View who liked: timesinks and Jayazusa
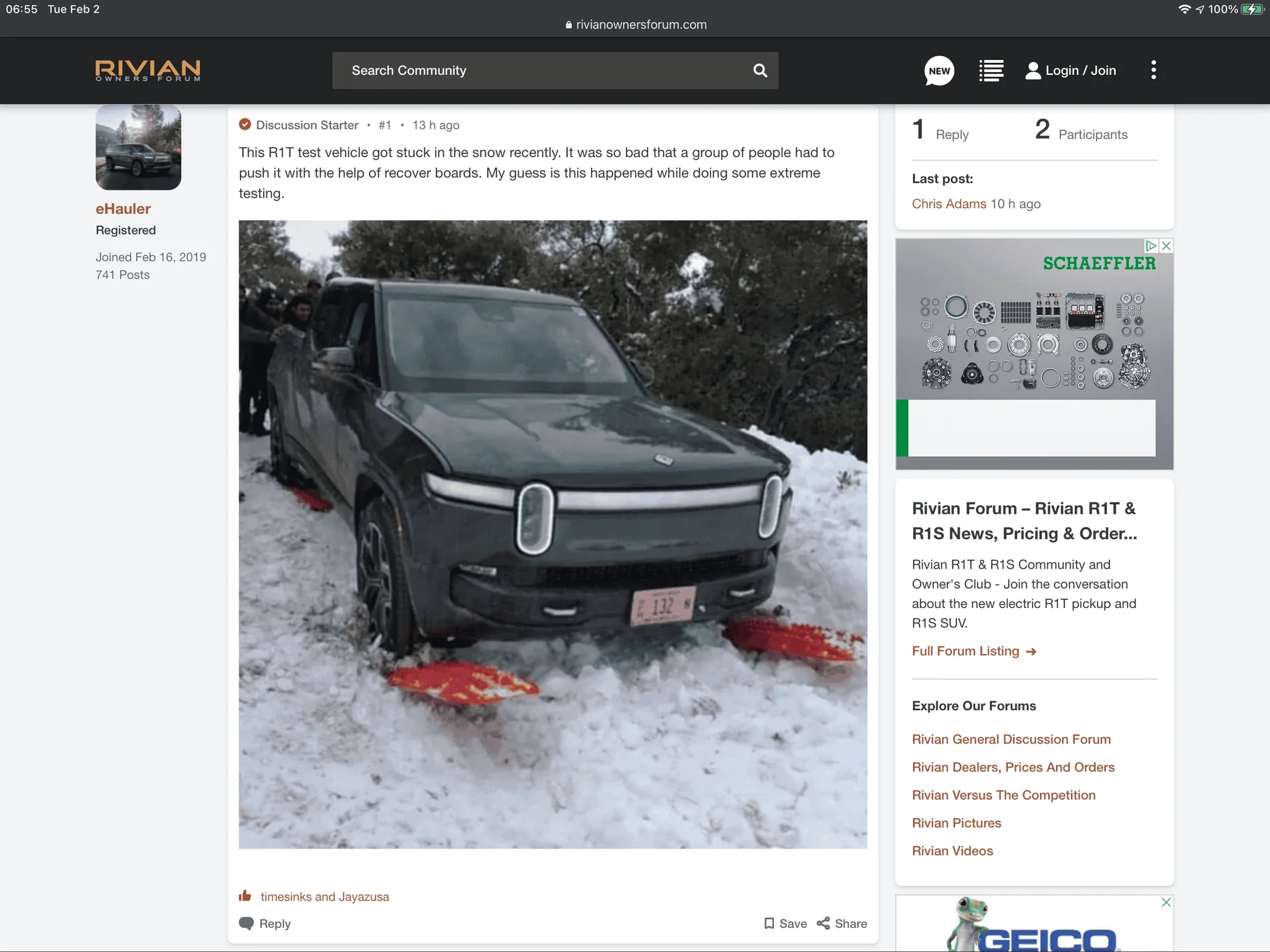The height and width of the screenshot is (952, 1270). pyautogui.click(x=325, y=897)
